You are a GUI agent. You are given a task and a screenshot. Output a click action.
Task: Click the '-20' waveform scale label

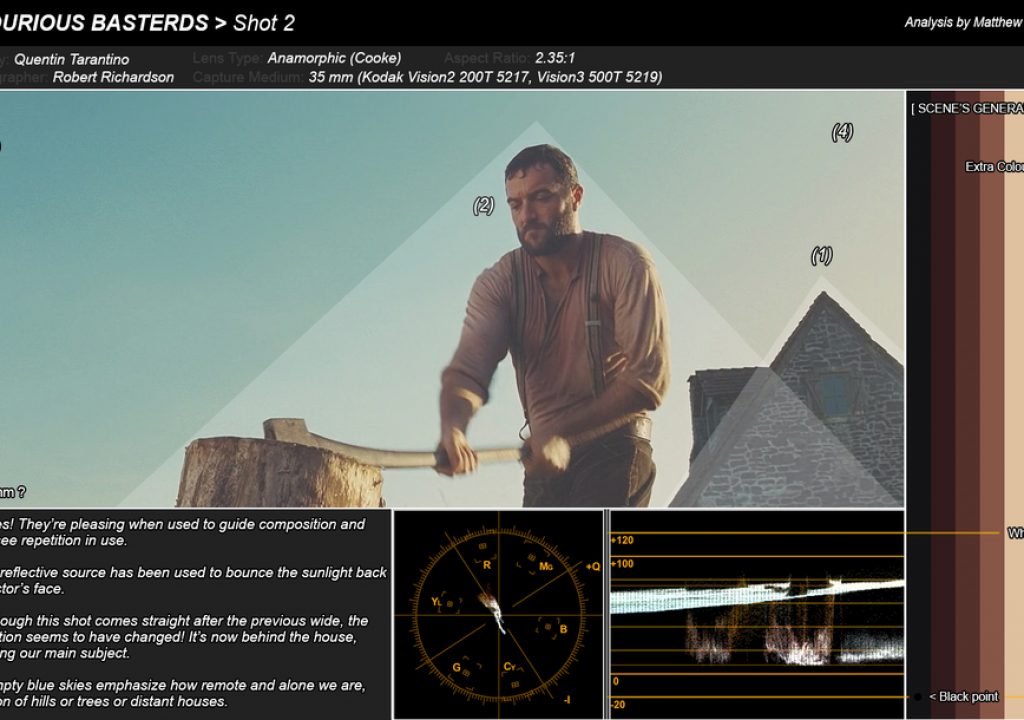tap(618, 705)
